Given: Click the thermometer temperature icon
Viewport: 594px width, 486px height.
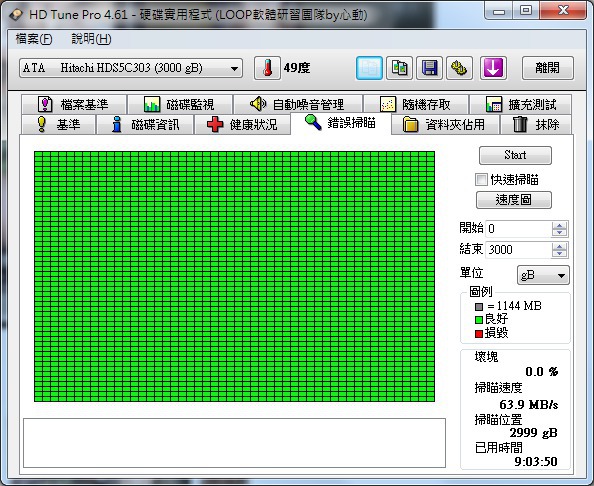Looking at the screenshot, I should [267, 68].
